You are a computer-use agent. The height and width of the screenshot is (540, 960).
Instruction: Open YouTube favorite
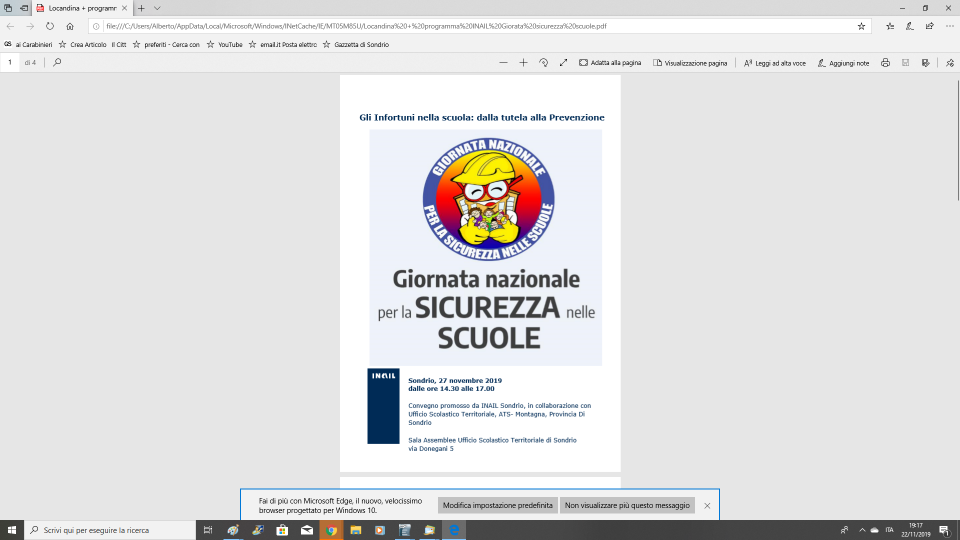click(x=224, y=45)
